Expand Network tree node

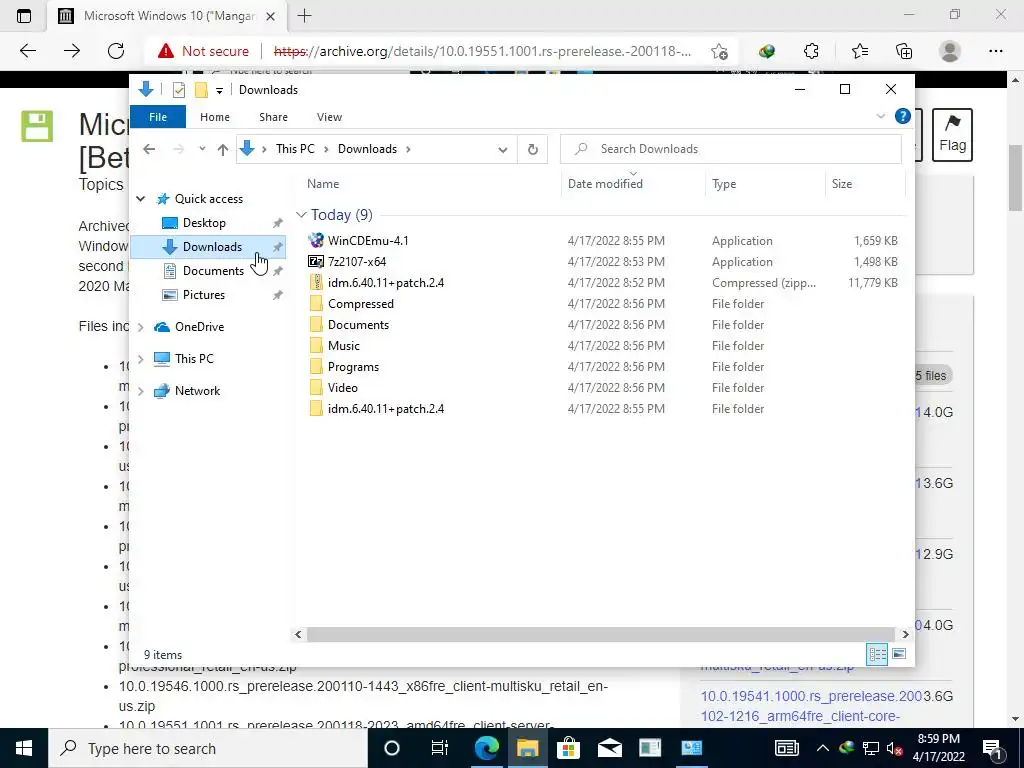[140, 391]
